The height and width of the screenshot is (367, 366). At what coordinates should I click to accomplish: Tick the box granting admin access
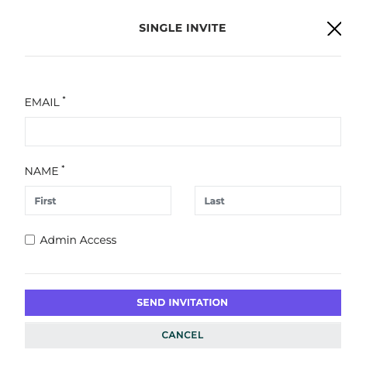[30, 240]
